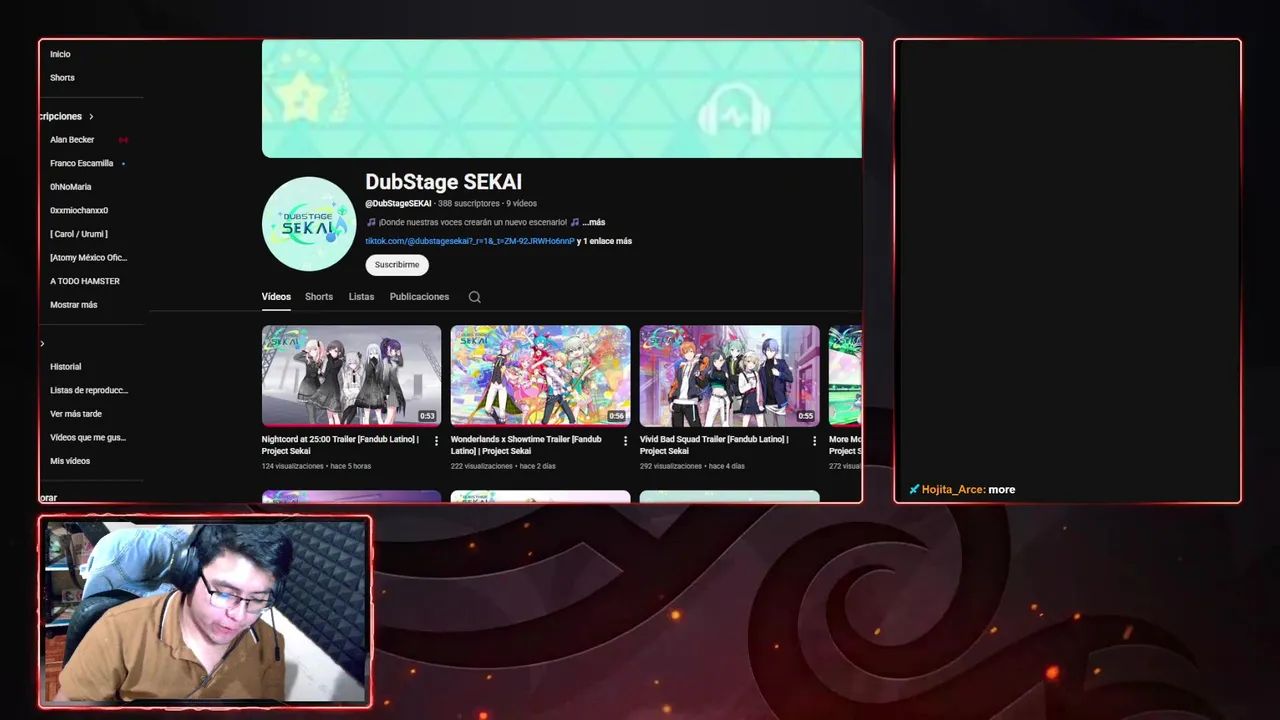
Task: Go to Inicio in the sidebar
Action: coord(60,54)
